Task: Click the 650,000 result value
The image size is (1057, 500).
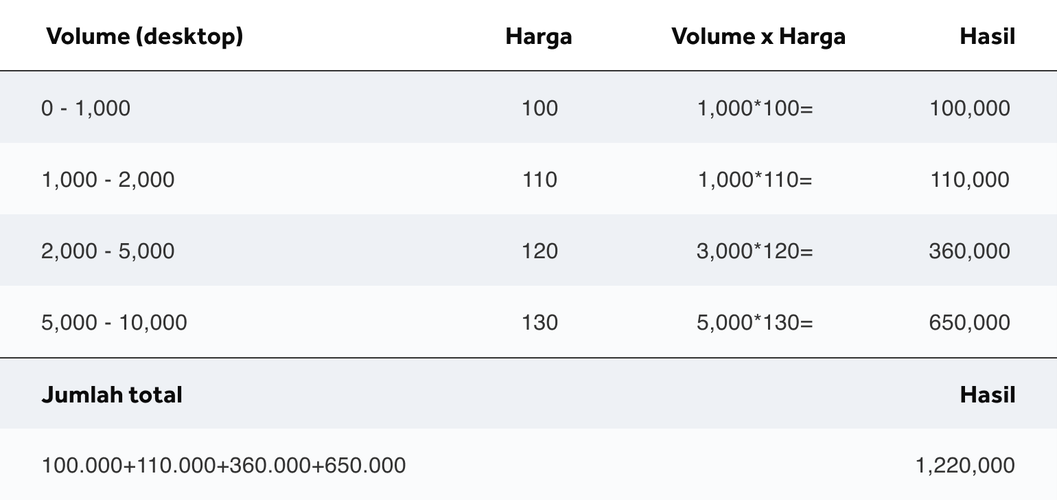Action: [x=970, y=323]
